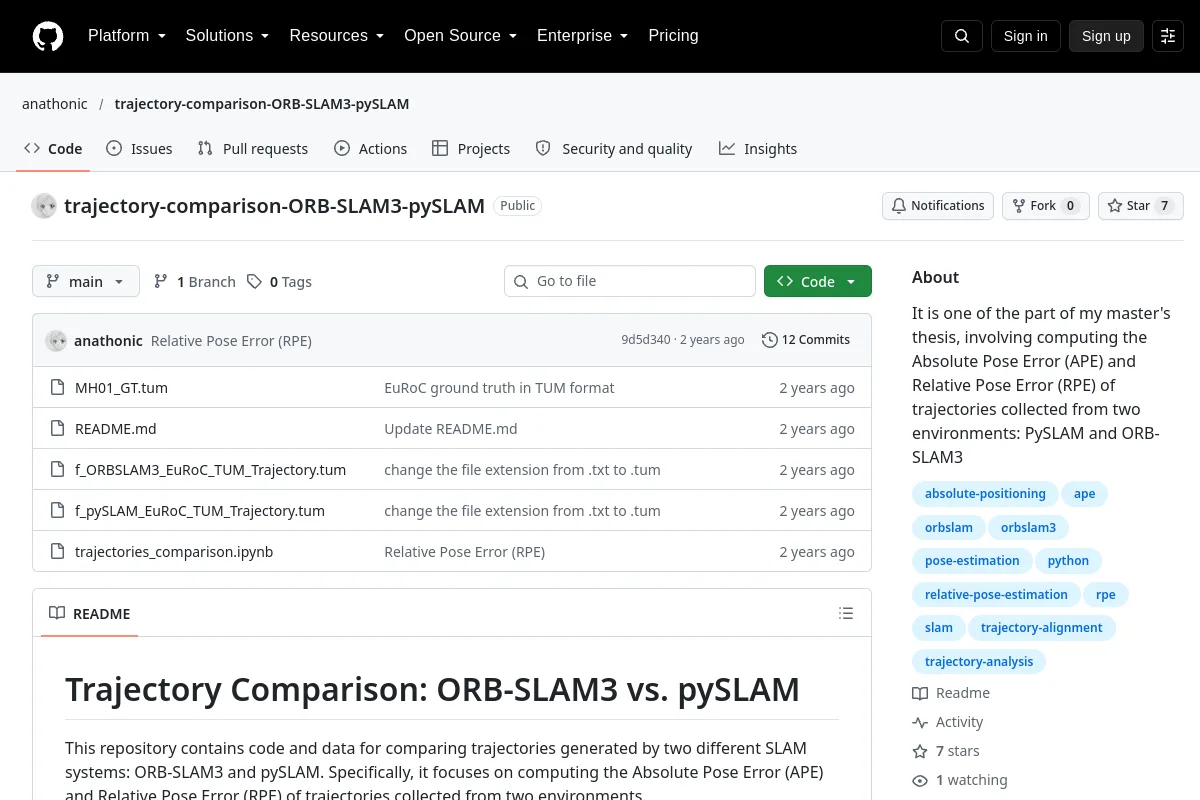
Task: Open the GitHub homepage logo
Action: pyautogui.click(x=48, y=36)
